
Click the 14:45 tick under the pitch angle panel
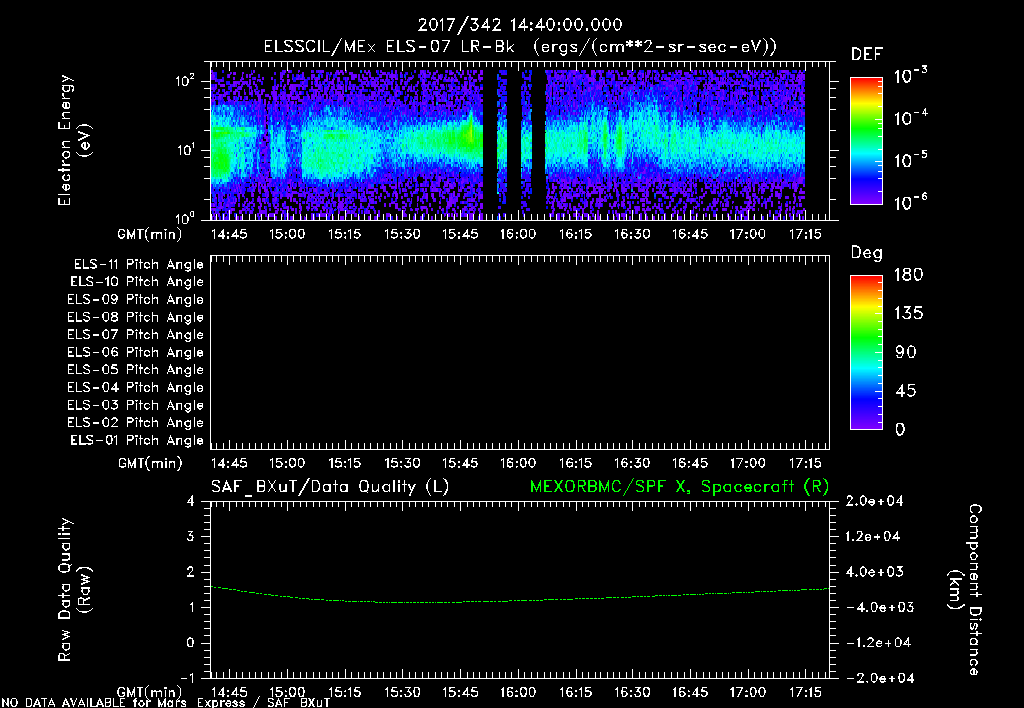pyautogui.click(x=229, y=464)
